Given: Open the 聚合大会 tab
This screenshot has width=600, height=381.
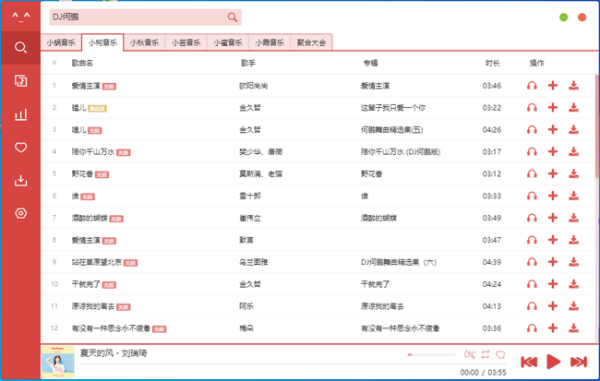Looking at the screenshot, I should pos(311,42).
